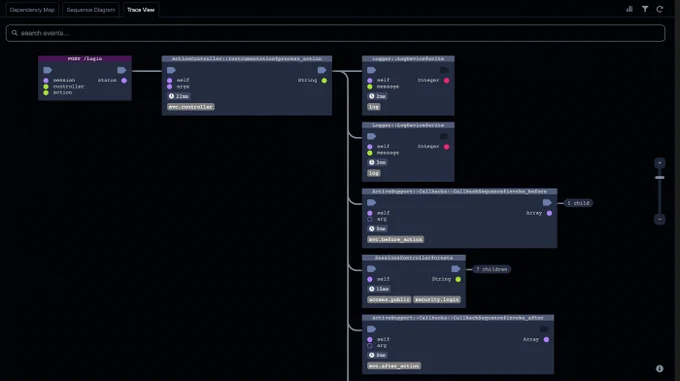
Task: Click the mvc.controller label
Action: (190, 107)
